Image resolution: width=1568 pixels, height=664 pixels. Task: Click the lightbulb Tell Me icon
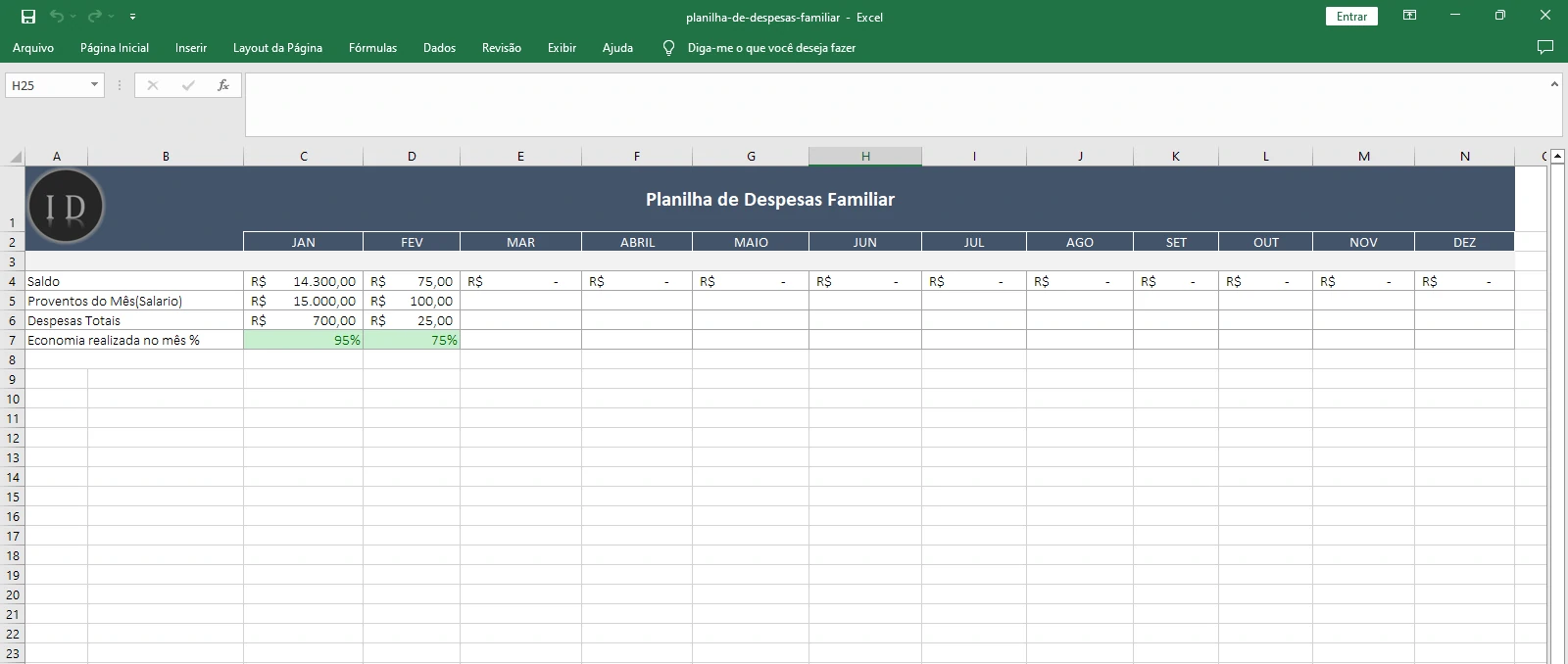point(669,47)
